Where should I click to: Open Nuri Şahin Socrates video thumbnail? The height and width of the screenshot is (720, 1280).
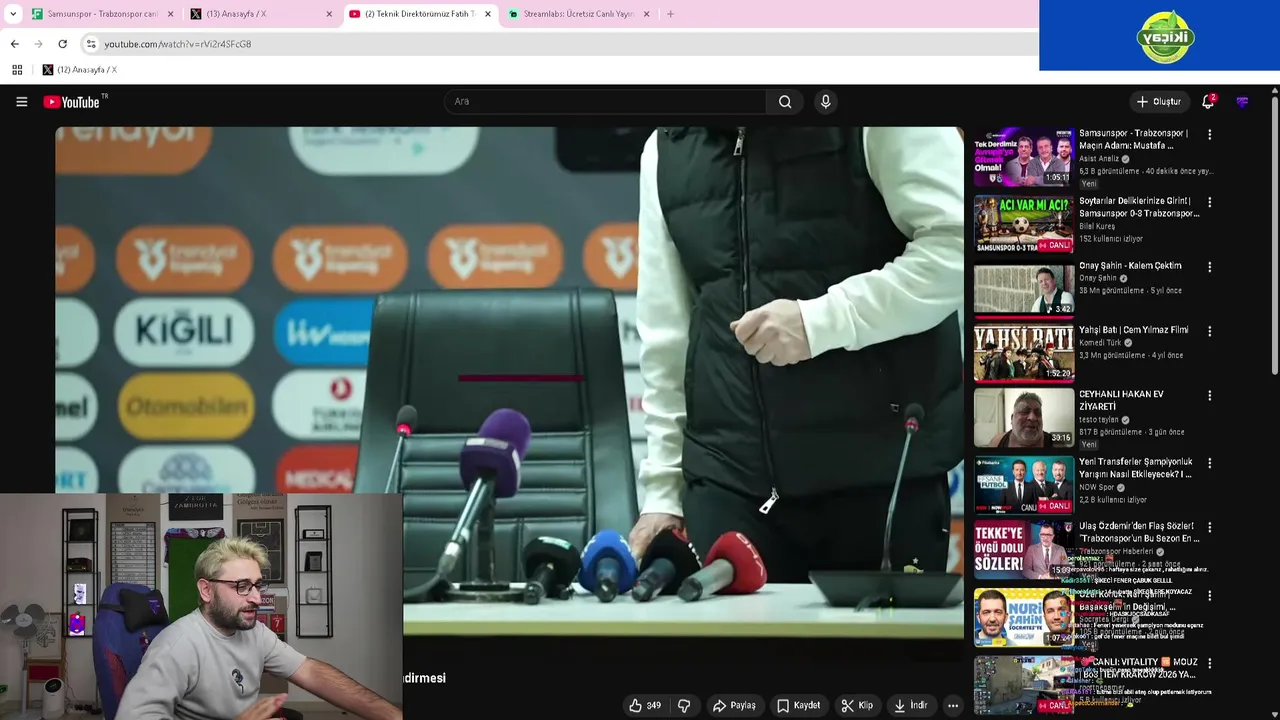point(1023,617)
